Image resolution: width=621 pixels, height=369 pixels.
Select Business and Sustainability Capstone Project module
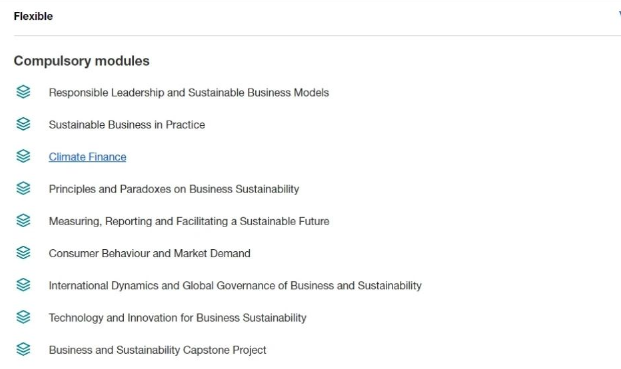pyautogui.click(x=158, y=350)
